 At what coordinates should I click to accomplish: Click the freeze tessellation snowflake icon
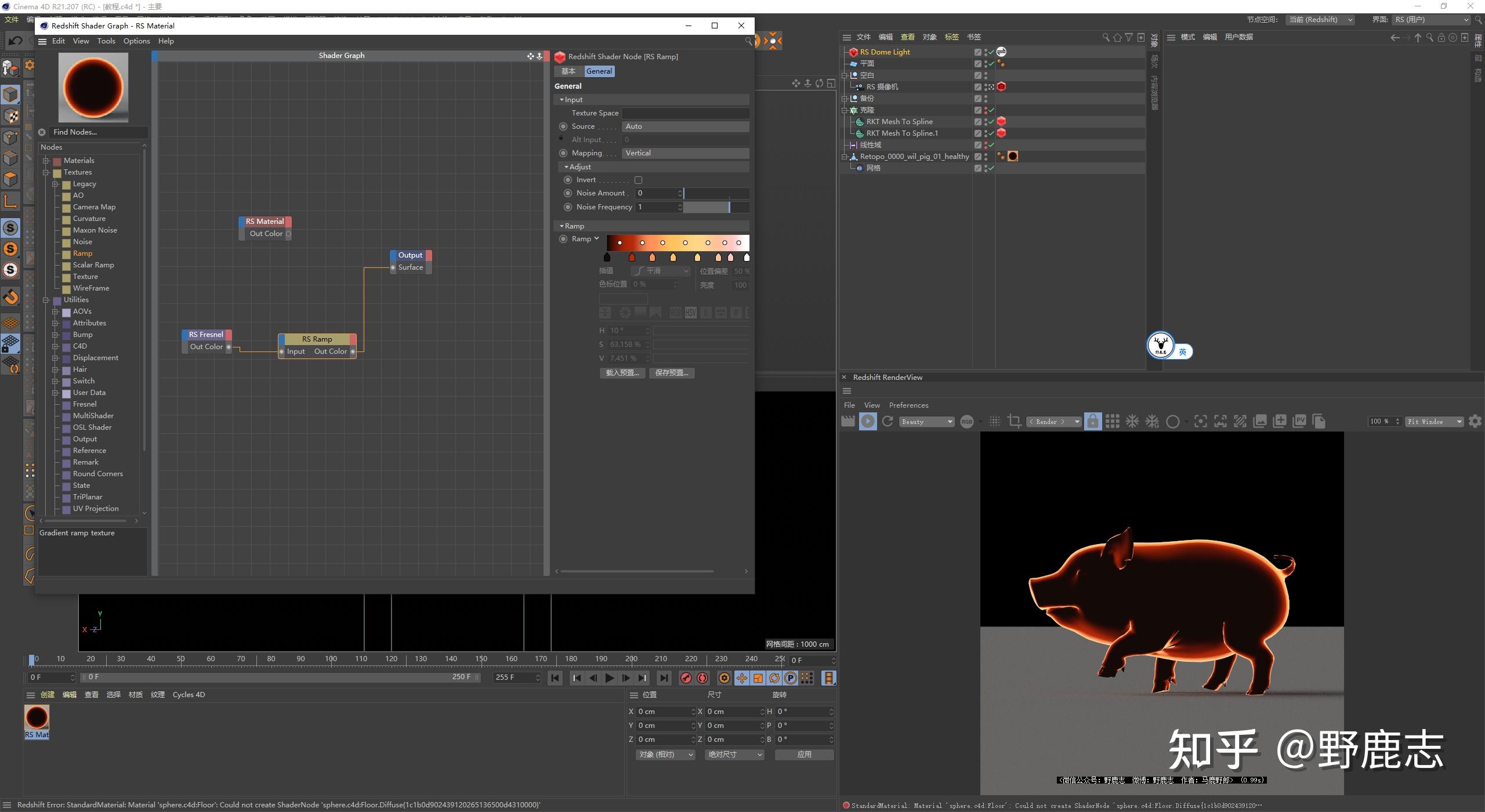click(1132, 422)
